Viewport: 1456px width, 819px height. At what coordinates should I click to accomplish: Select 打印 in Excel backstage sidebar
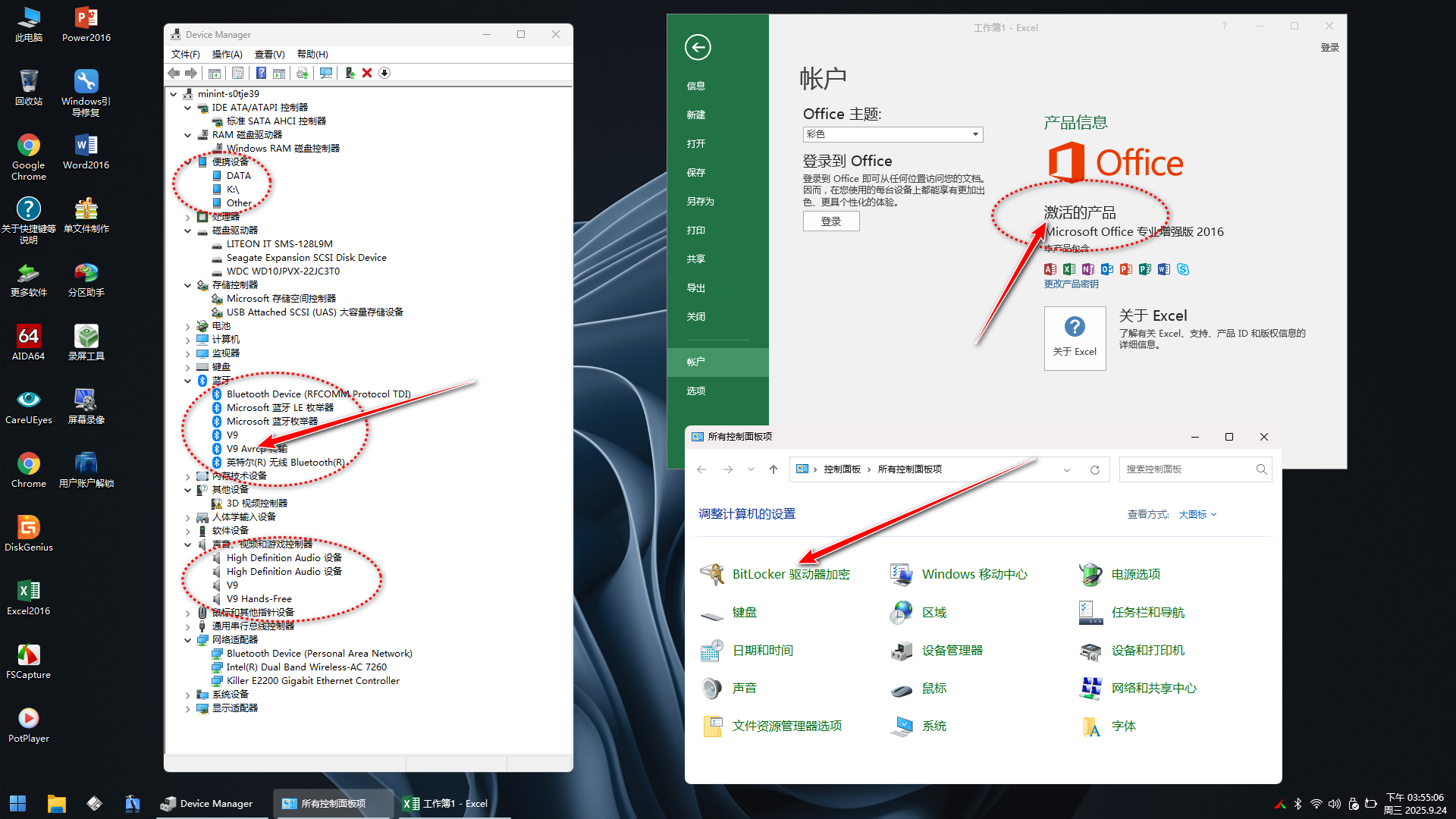point(717,230)
